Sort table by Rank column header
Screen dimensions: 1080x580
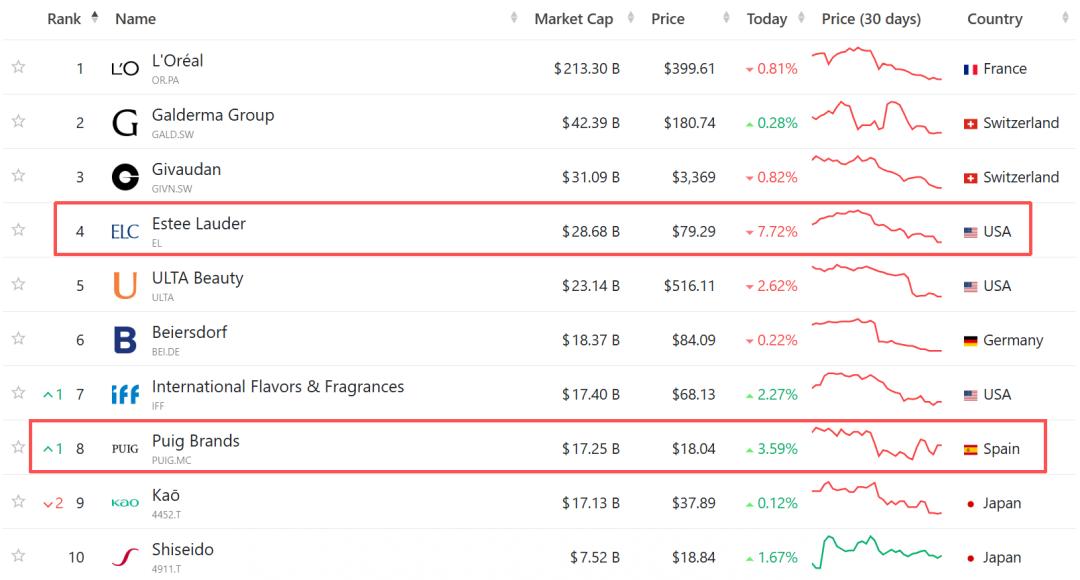(65, 19)
